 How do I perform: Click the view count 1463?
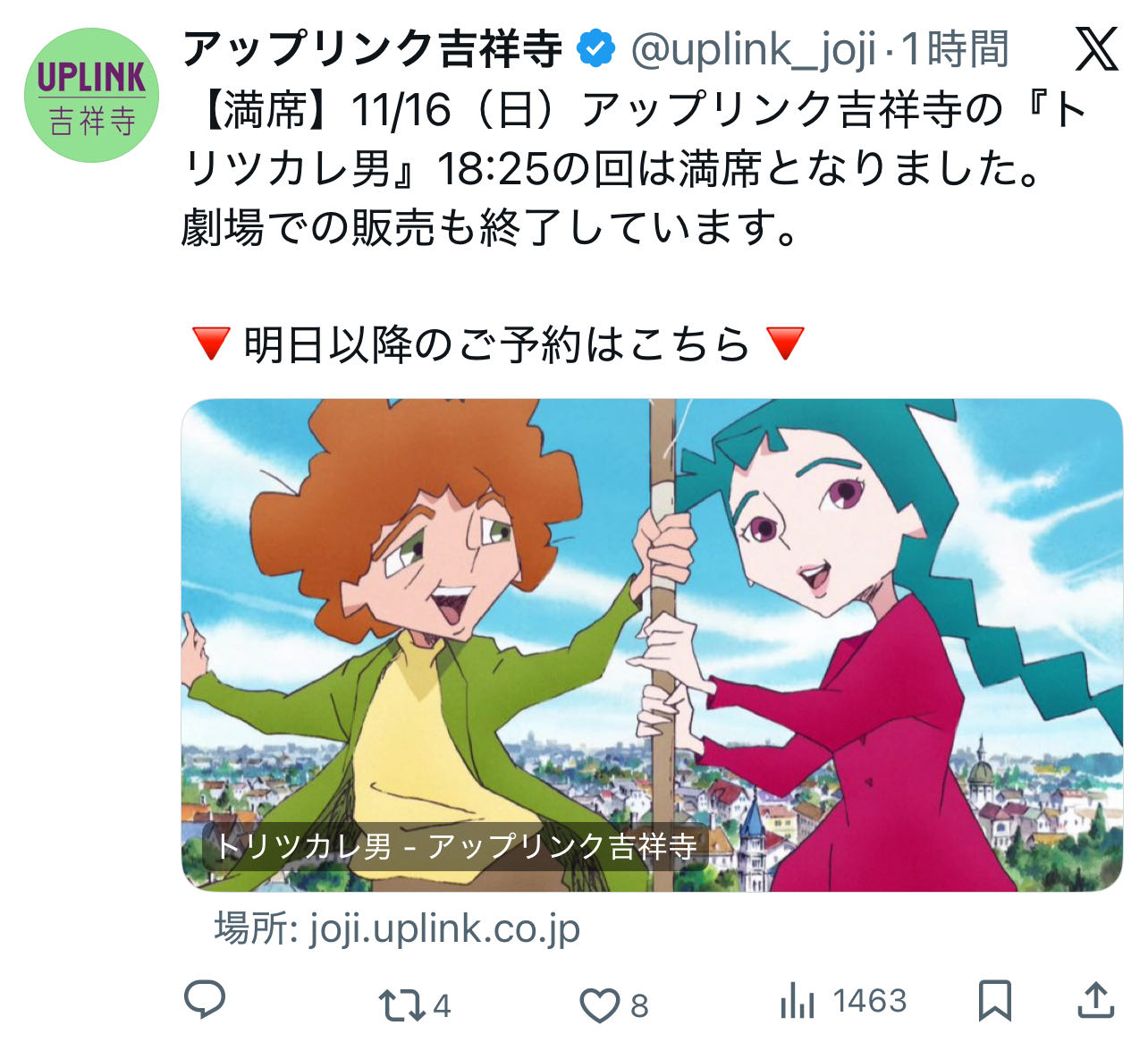pos(870,1000)
